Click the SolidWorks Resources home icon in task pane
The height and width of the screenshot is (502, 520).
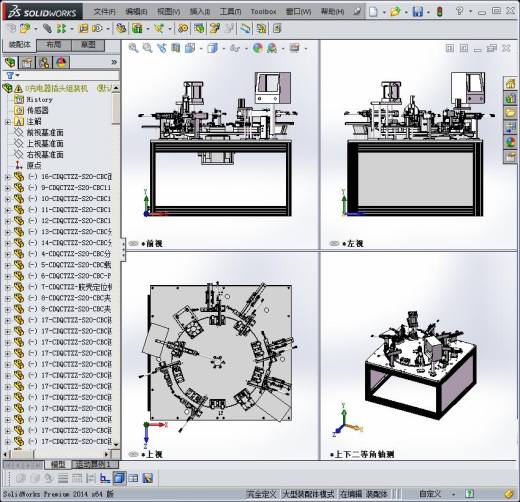(510, 83)
